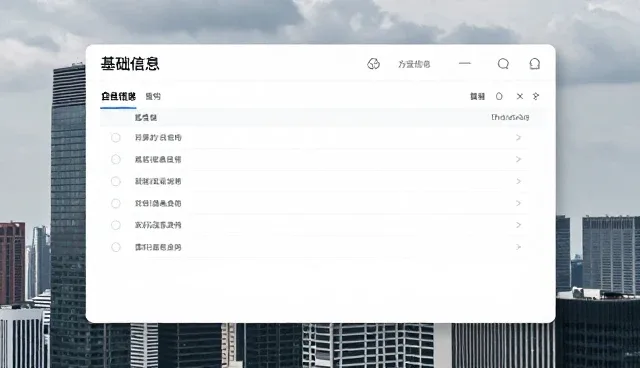Image resolution: width=640 pixels, height=368 pixels.
Task: Expand the fourth list row with its chevron
Action: 518,203
